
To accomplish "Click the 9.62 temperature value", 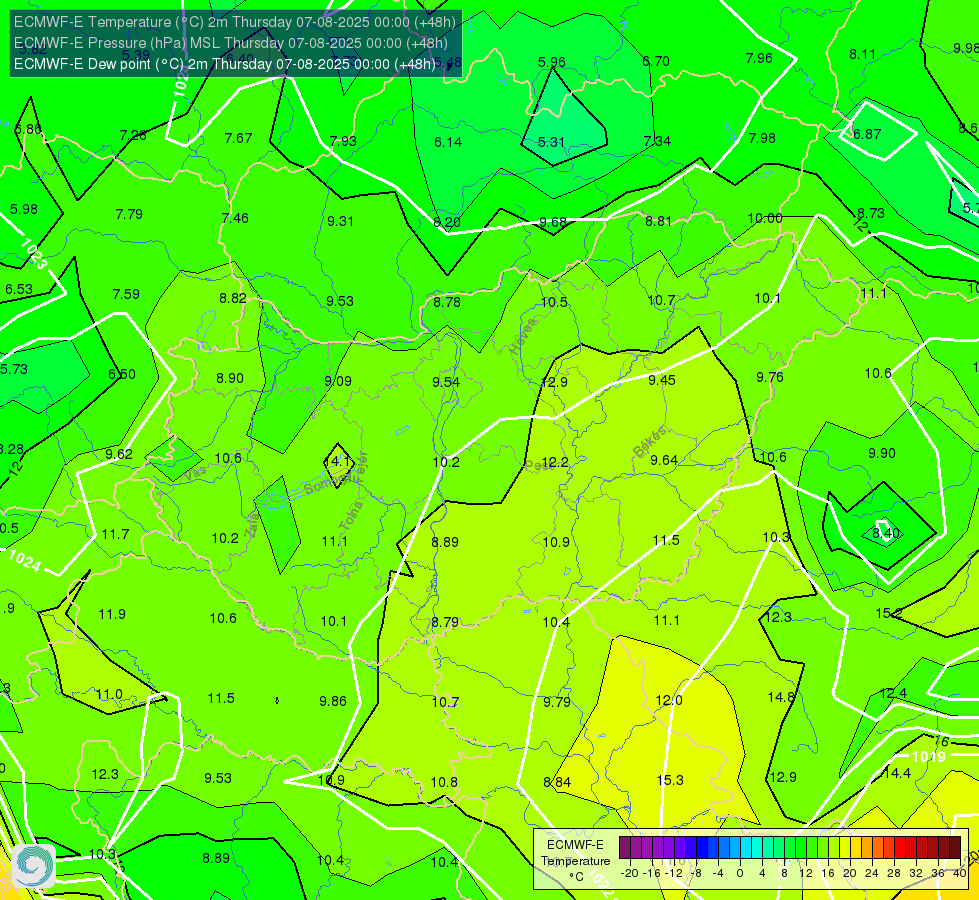I will [x=119, y=454].
